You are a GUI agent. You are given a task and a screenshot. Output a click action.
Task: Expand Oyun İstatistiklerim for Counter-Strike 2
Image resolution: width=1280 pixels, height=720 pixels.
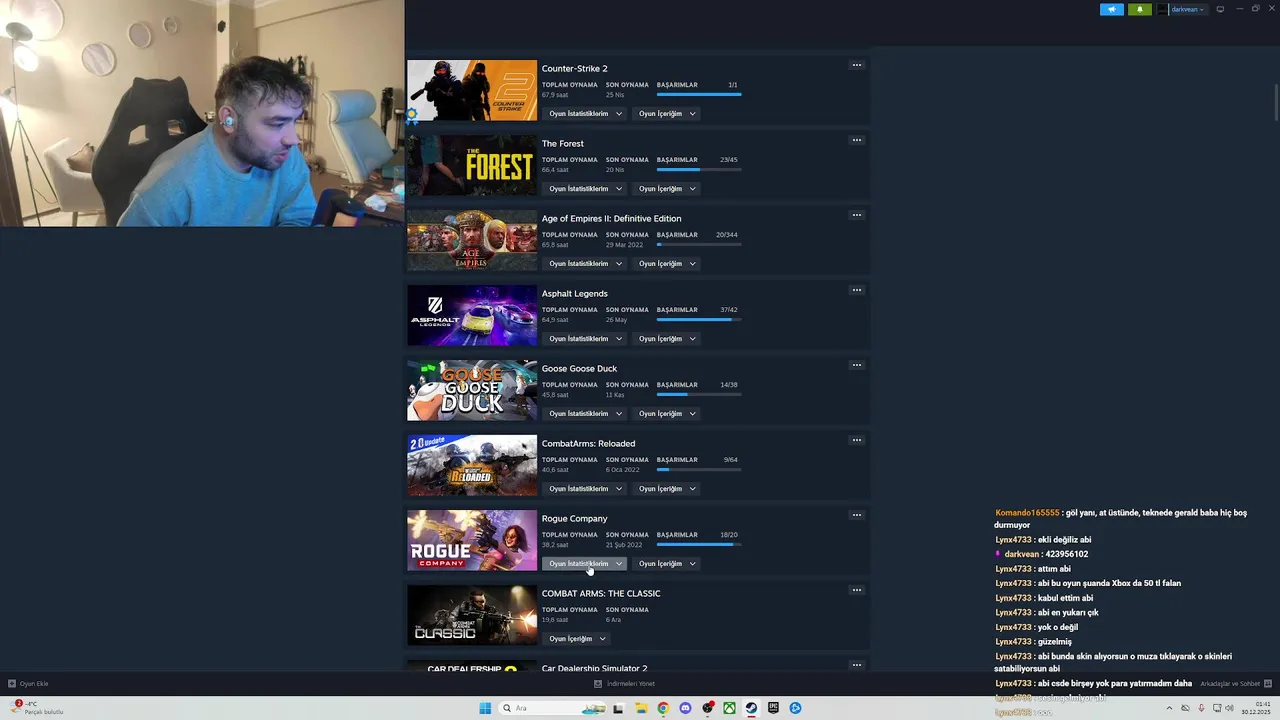pos(585,114)
